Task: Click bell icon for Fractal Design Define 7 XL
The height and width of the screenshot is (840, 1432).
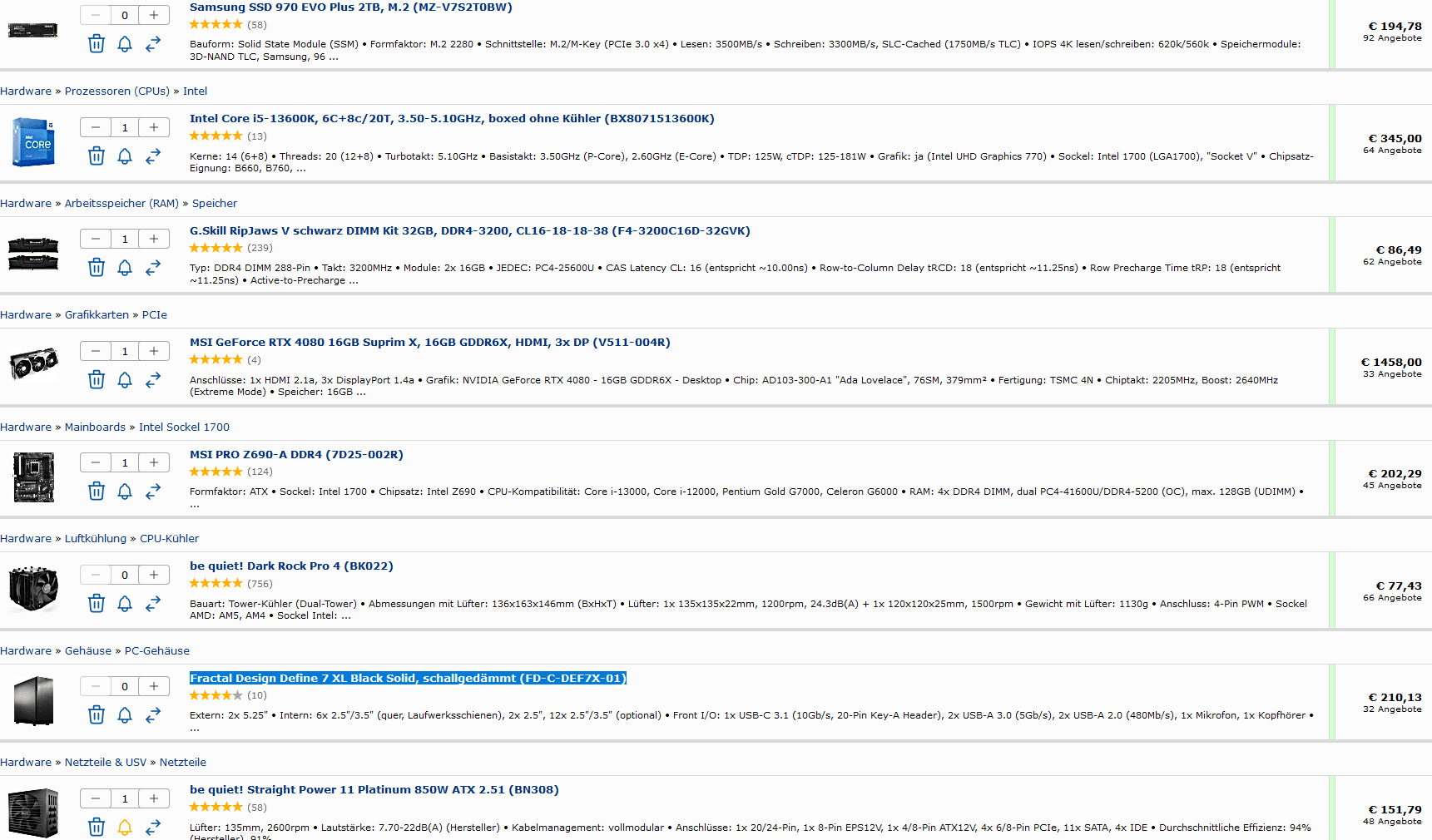Action: 125,714
